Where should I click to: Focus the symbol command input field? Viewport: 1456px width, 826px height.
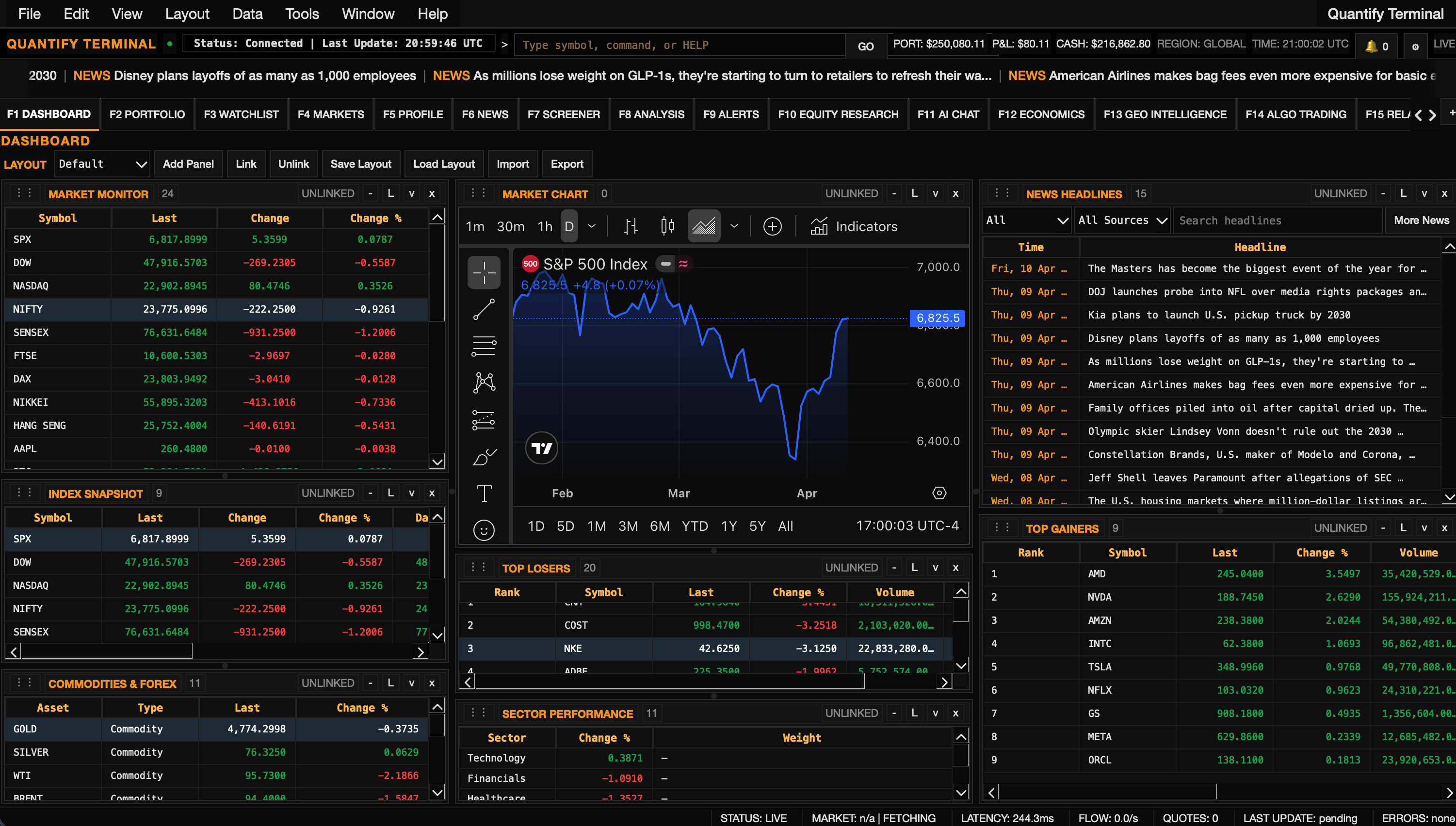pyautogui.click(x=679, y=45)
